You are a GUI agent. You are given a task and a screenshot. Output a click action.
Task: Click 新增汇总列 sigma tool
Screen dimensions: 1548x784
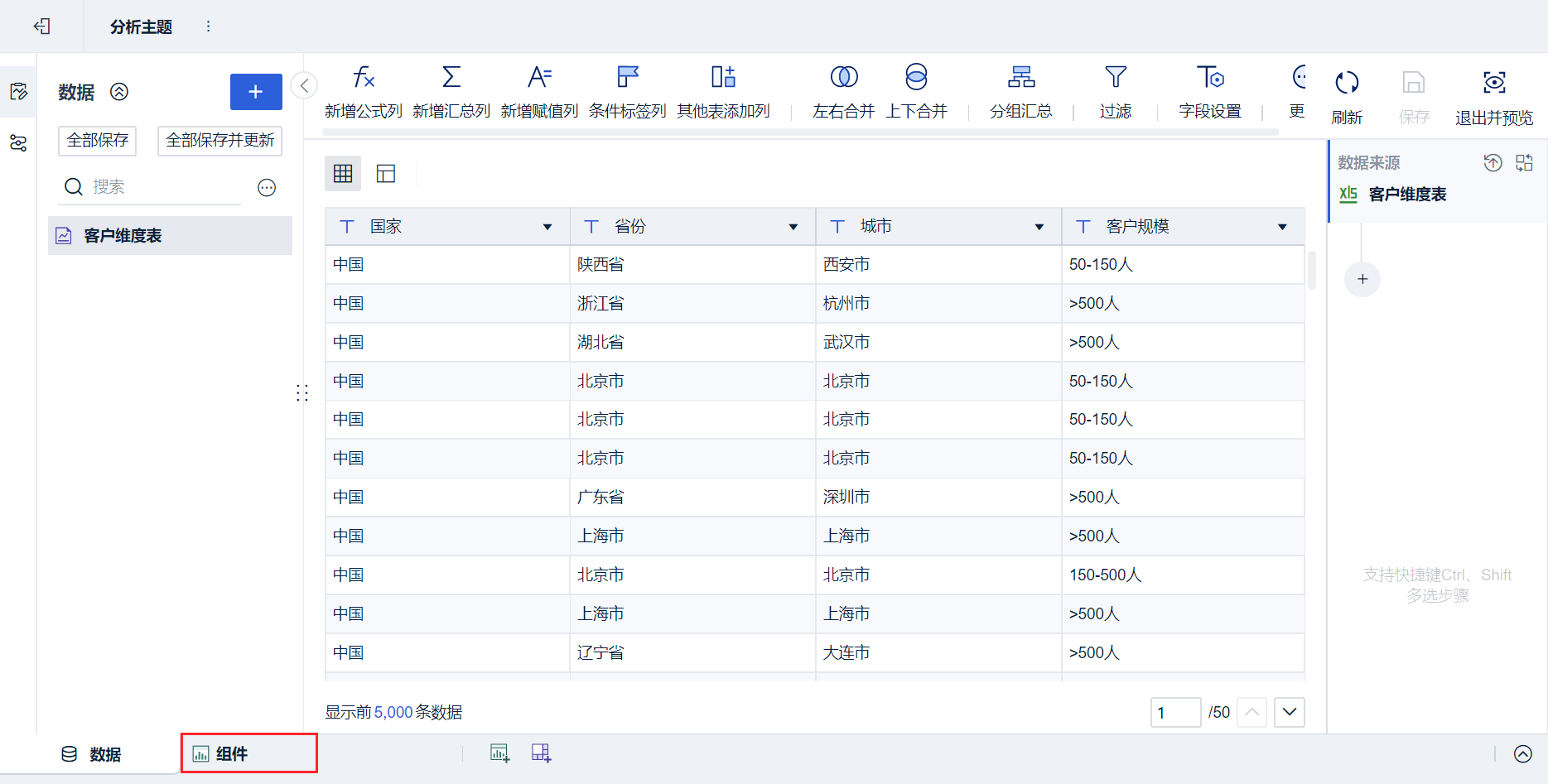tap(451, 92)
